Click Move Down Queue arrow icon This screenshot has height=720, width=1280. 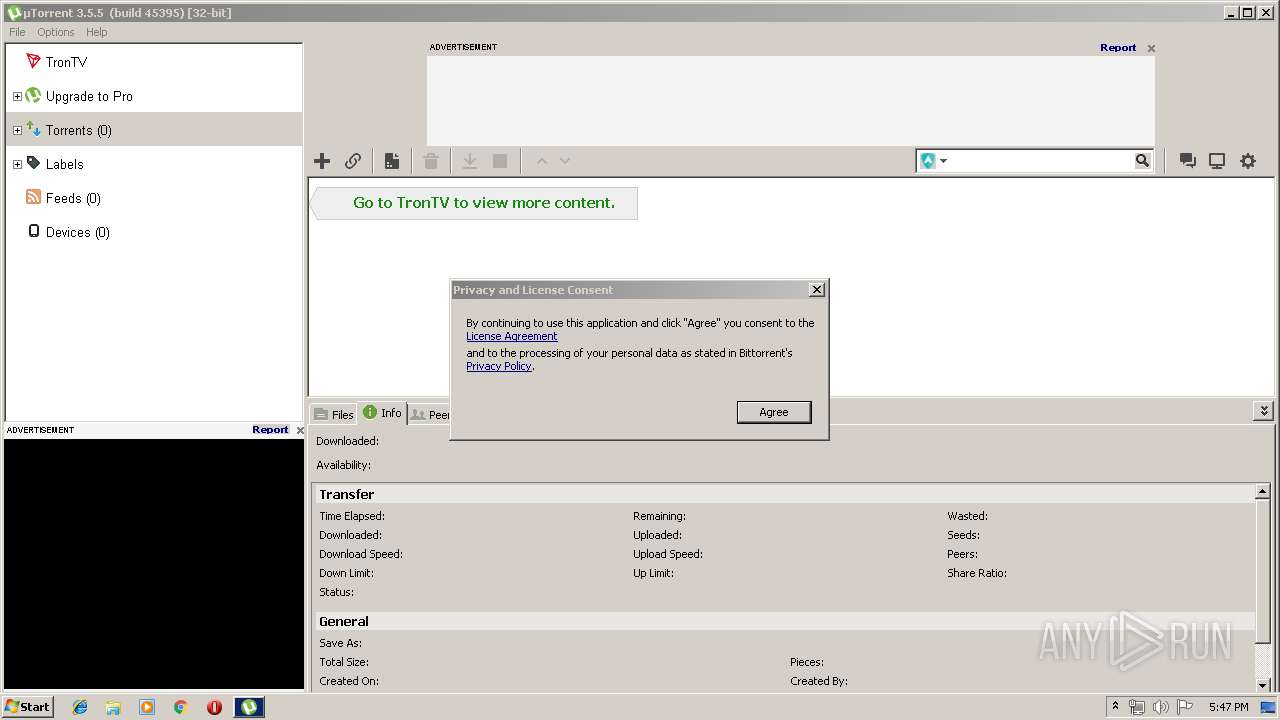(565, 161)
